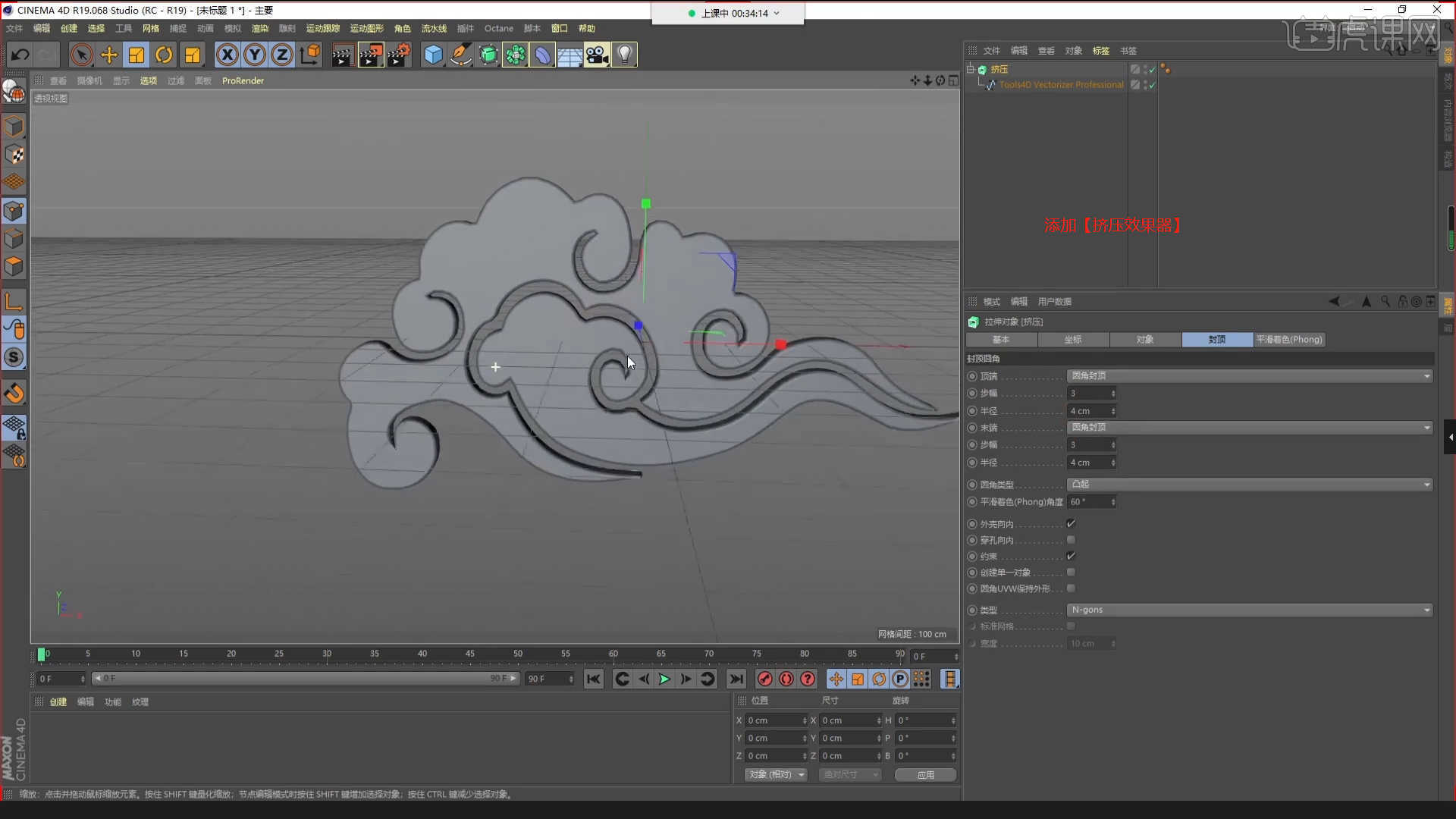Switch to Texture mode icon

14,155
